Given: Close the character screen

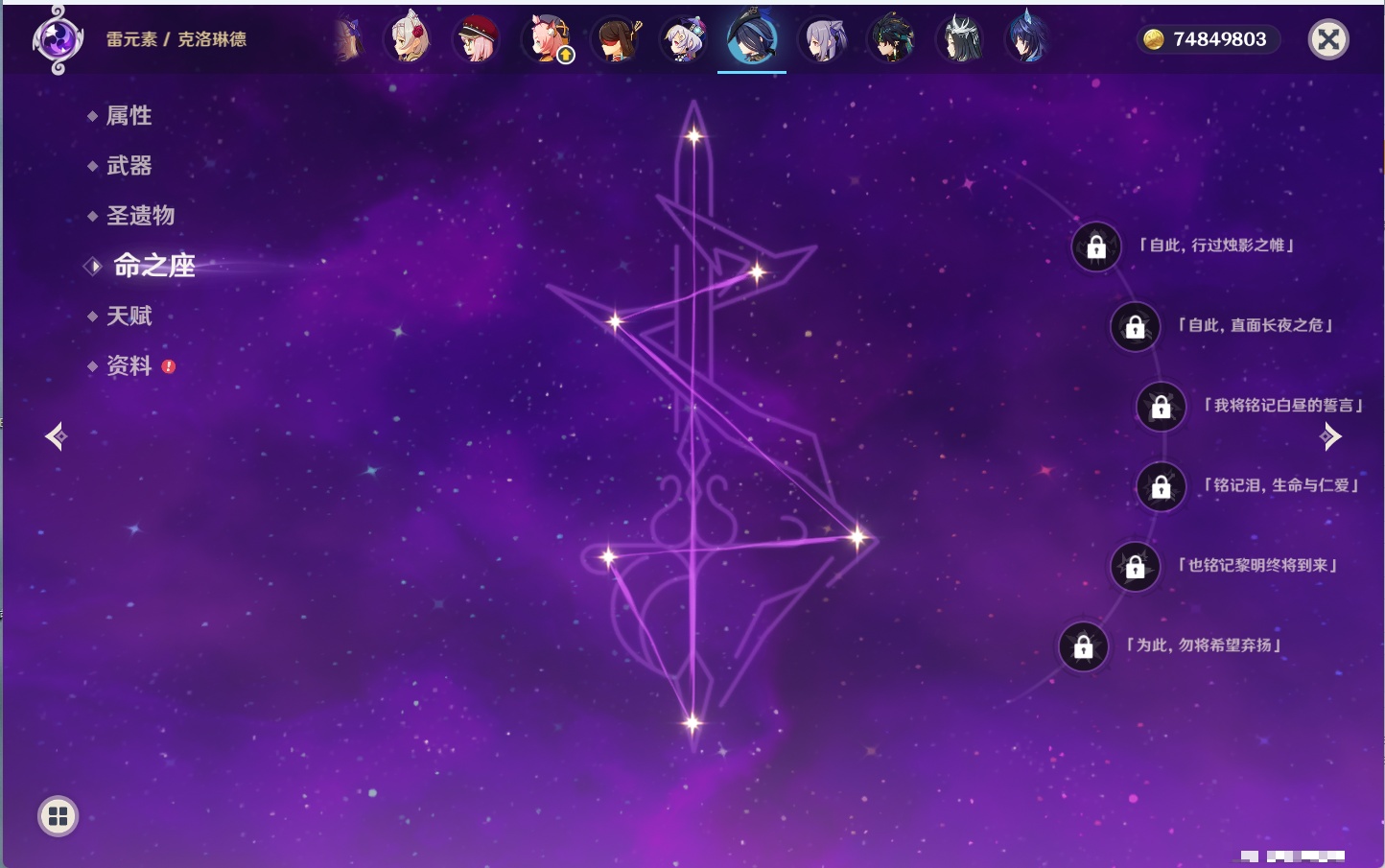Looking at the screenshot, I should tap(1328, 39).
